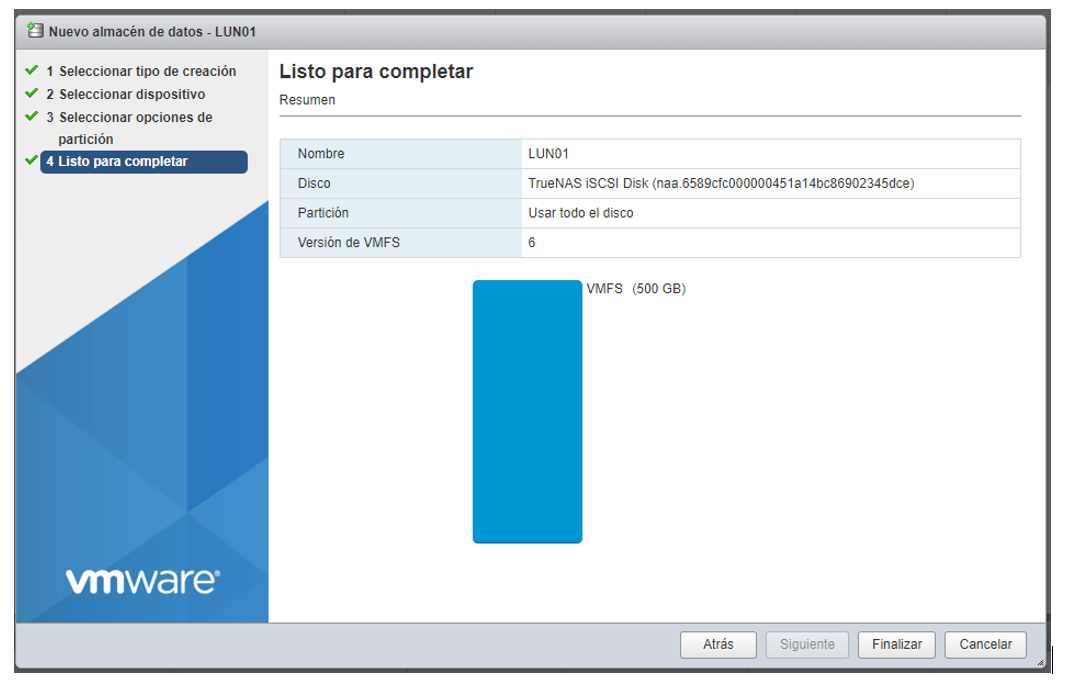
Task: Click the Resumen subtitle
Action: (307, 100)
